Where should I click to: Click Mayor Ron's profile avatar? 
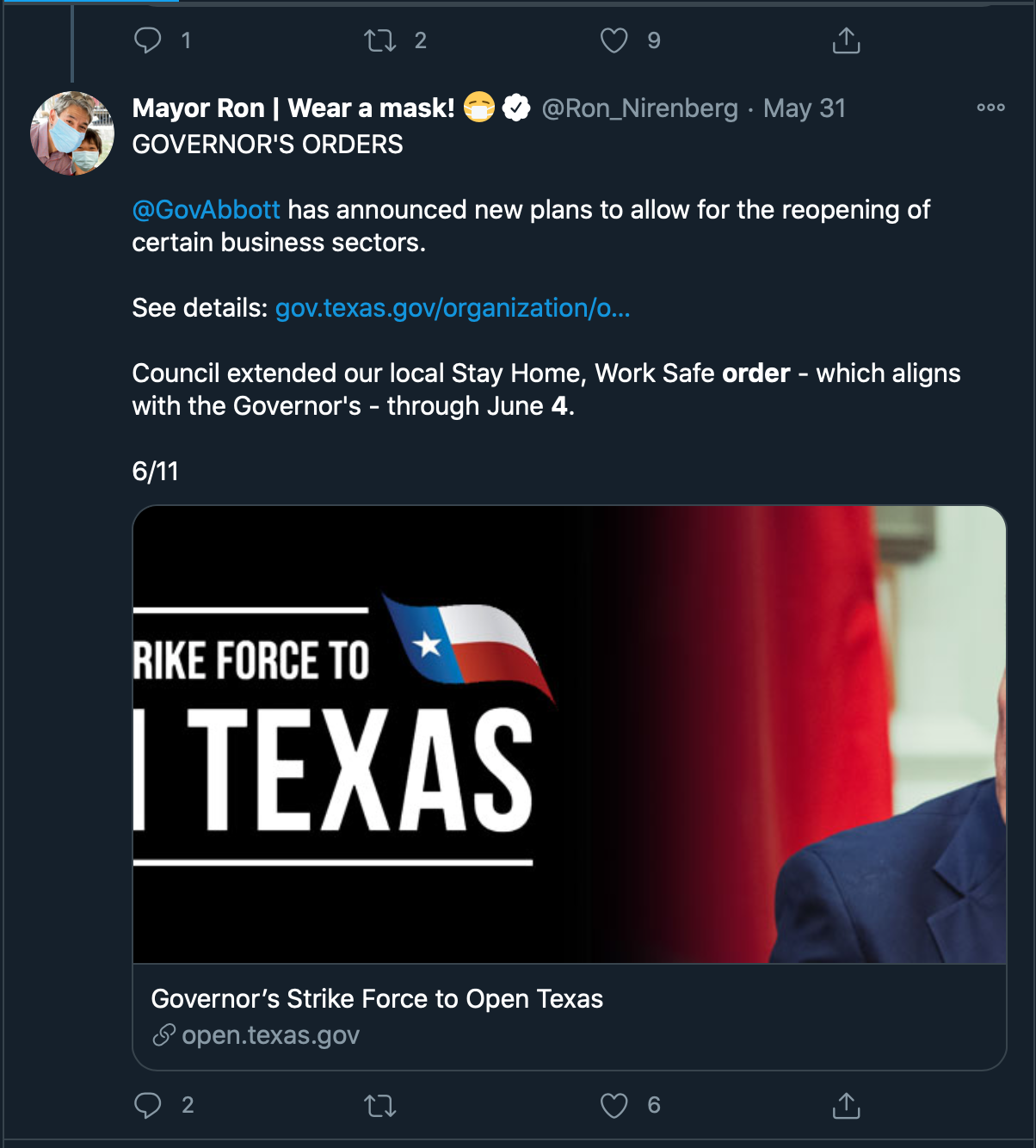tap(72, 133)
